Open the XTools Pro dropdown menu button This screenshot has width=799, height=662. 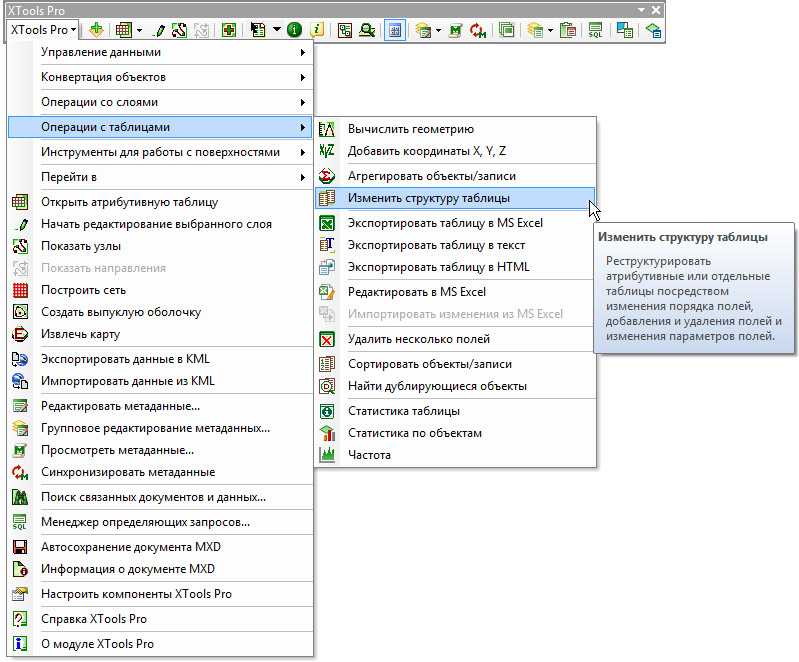(43, 30)
